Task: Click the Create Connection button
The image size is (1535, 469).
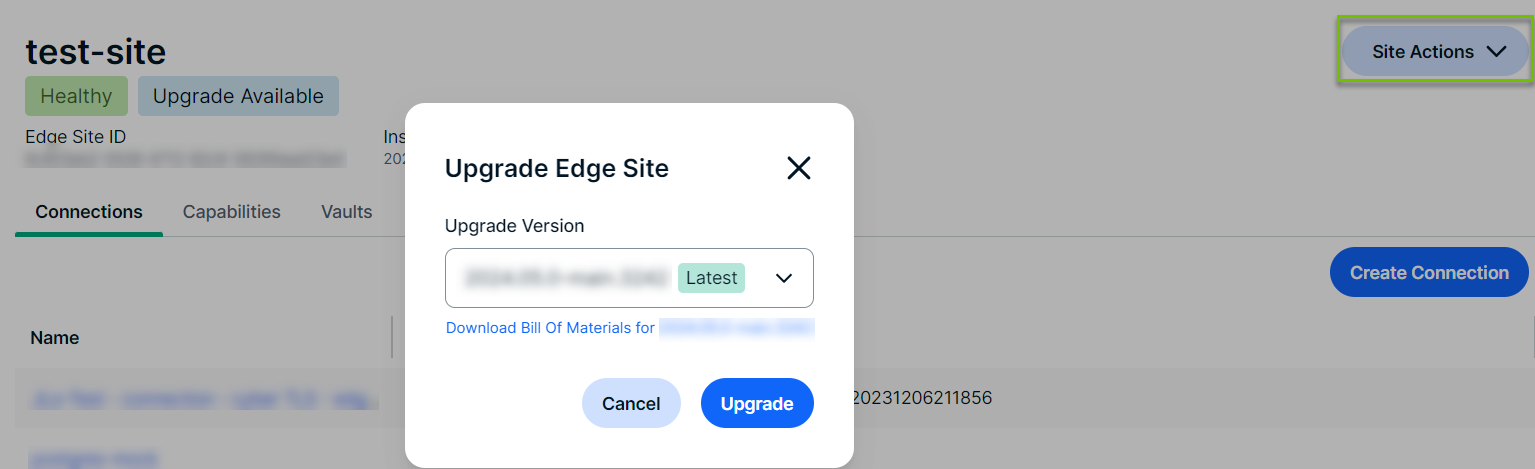Action: tap(1428, 273)
